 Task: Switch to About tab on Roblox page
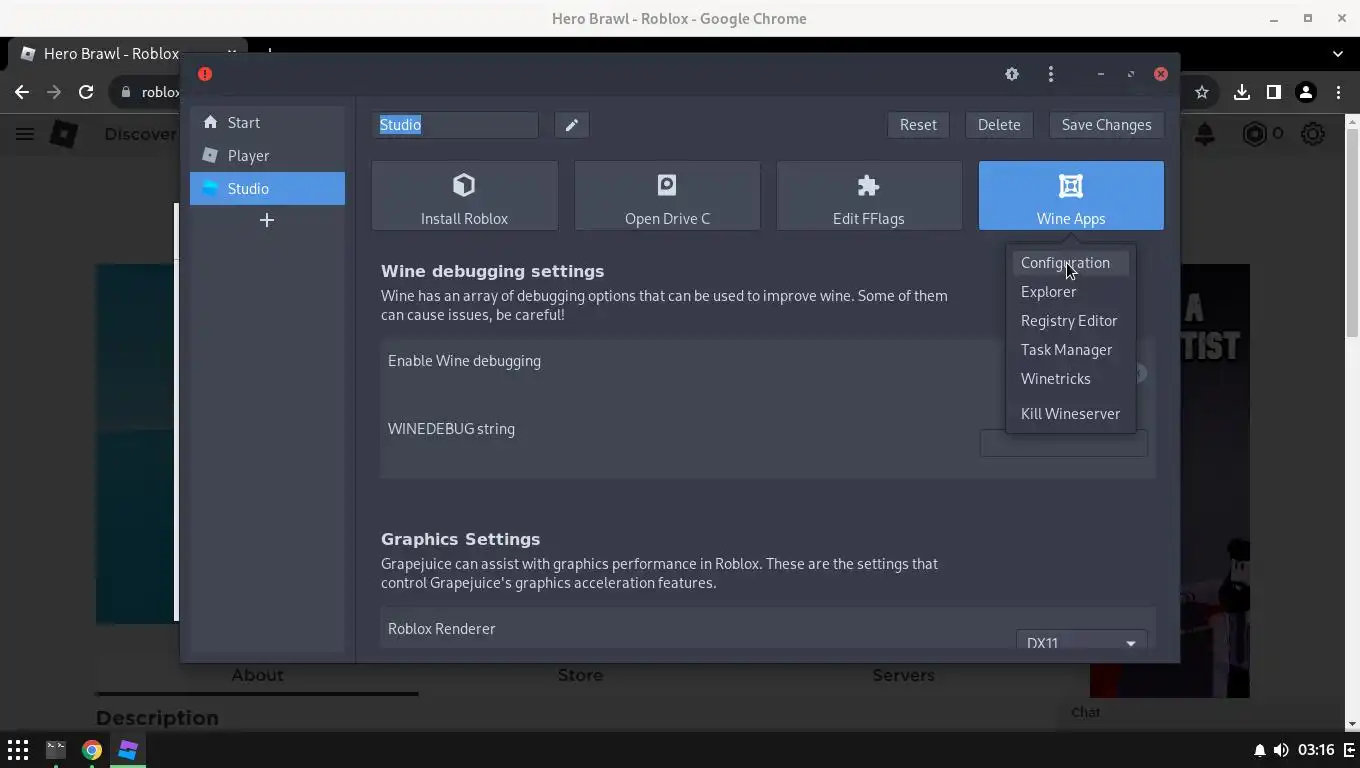coord(257,676)
